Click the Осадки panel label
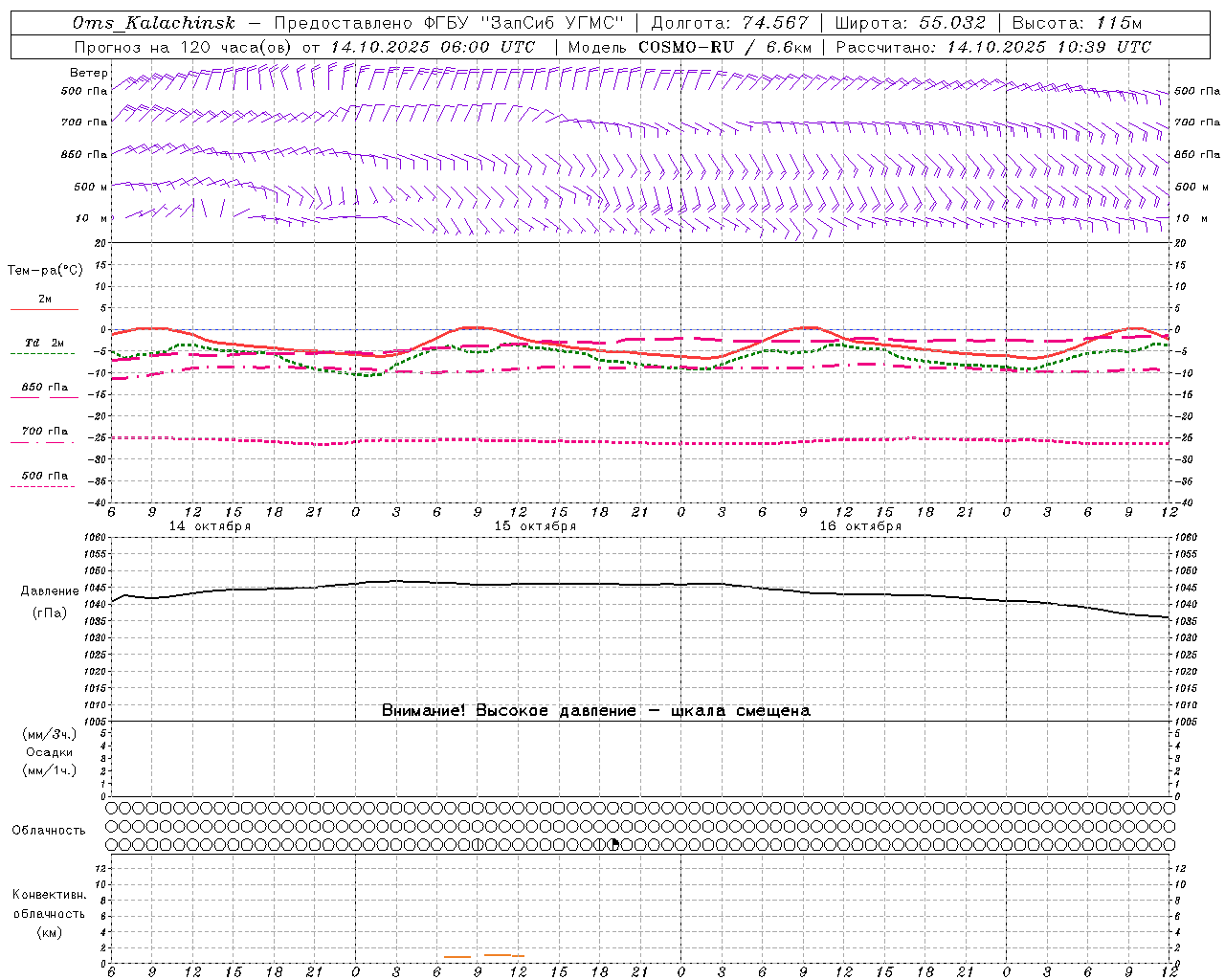1225x980 pixels. pyautogui.click(x=49, y=752)
